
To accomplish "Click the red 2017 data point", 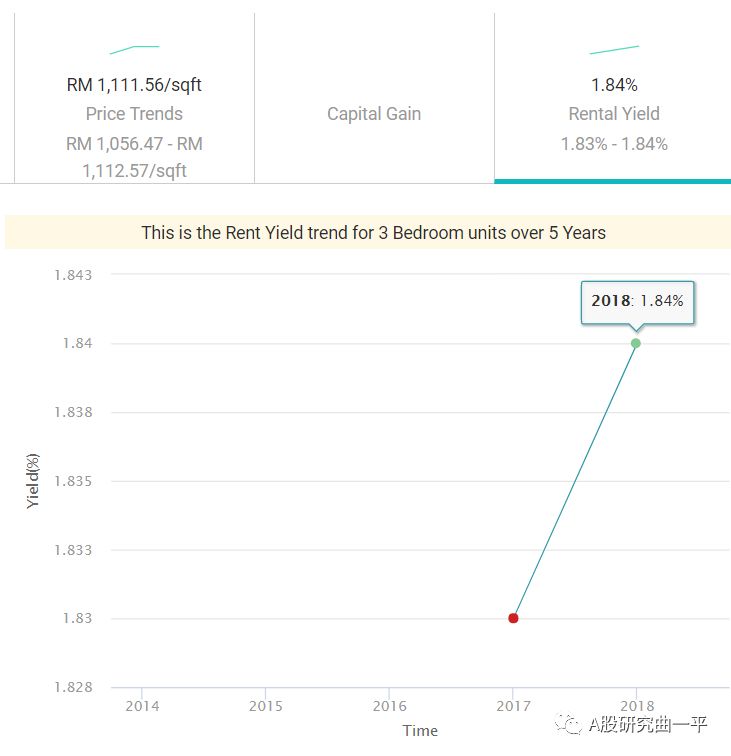I will 513,618.
